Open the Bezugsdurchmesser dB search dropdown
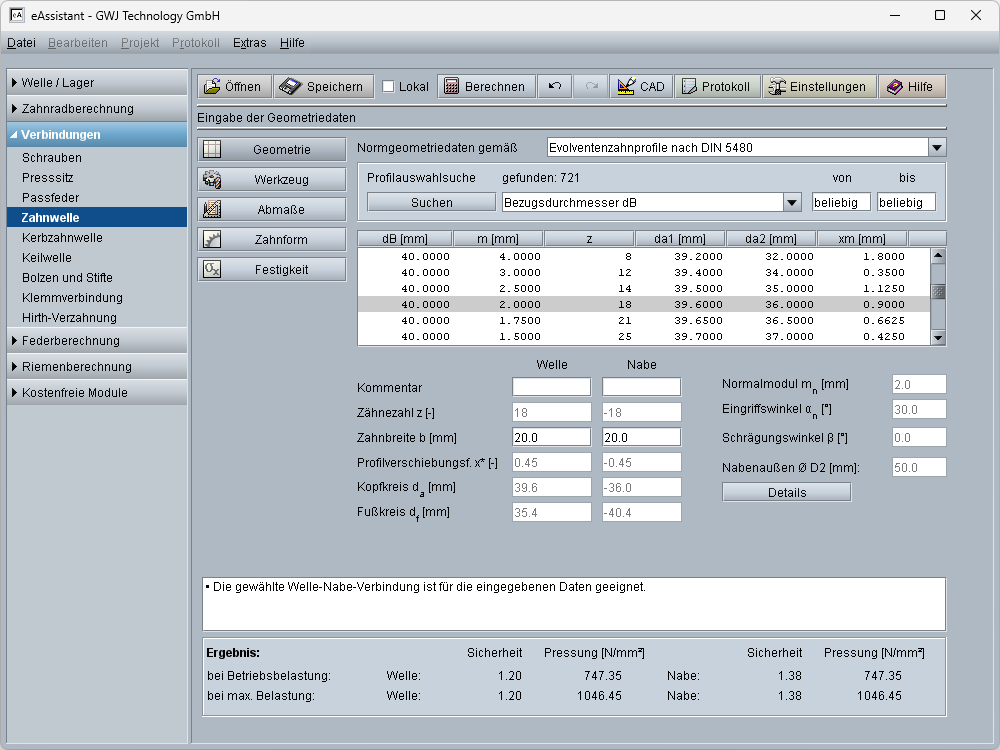The image size is (1000, 750). coord(792,203)
